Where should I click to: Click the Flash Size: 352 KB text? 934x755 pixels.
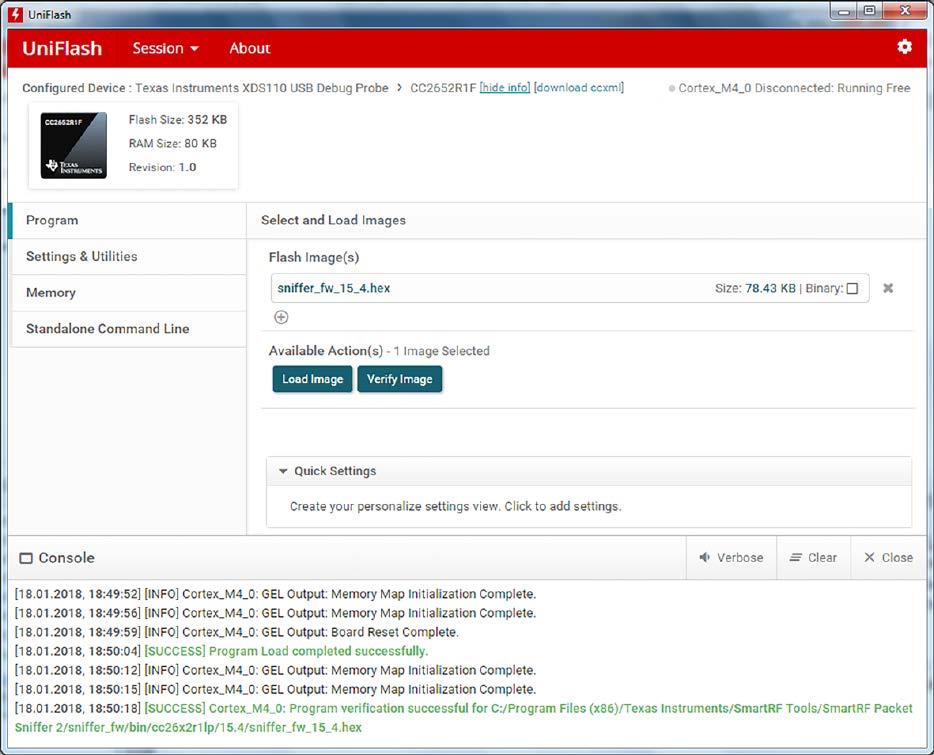coord(178,120)
